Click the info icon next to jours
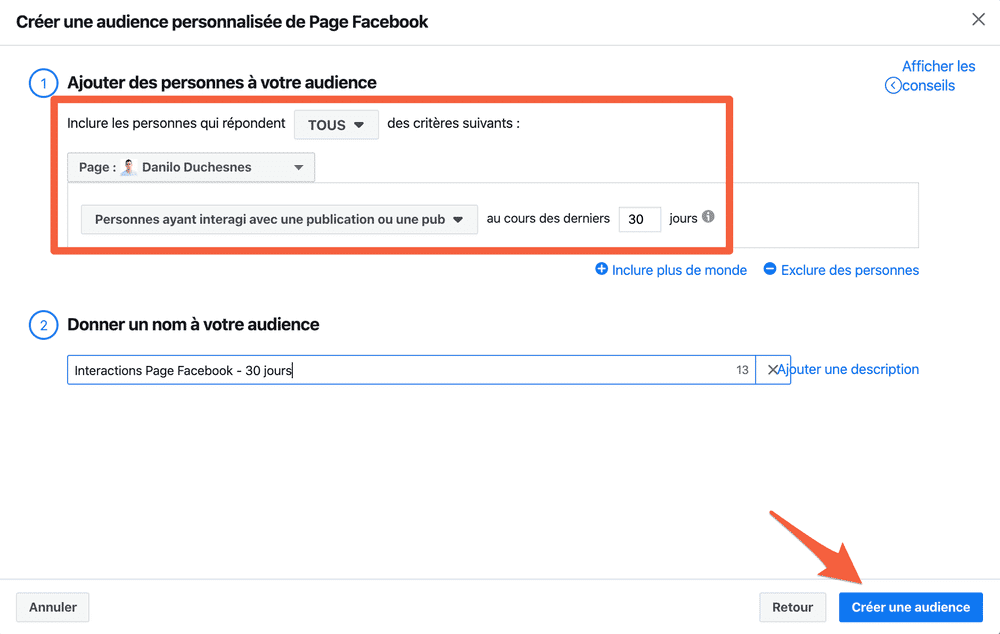This screenshot has height=634, width=1000. point(708,217)
